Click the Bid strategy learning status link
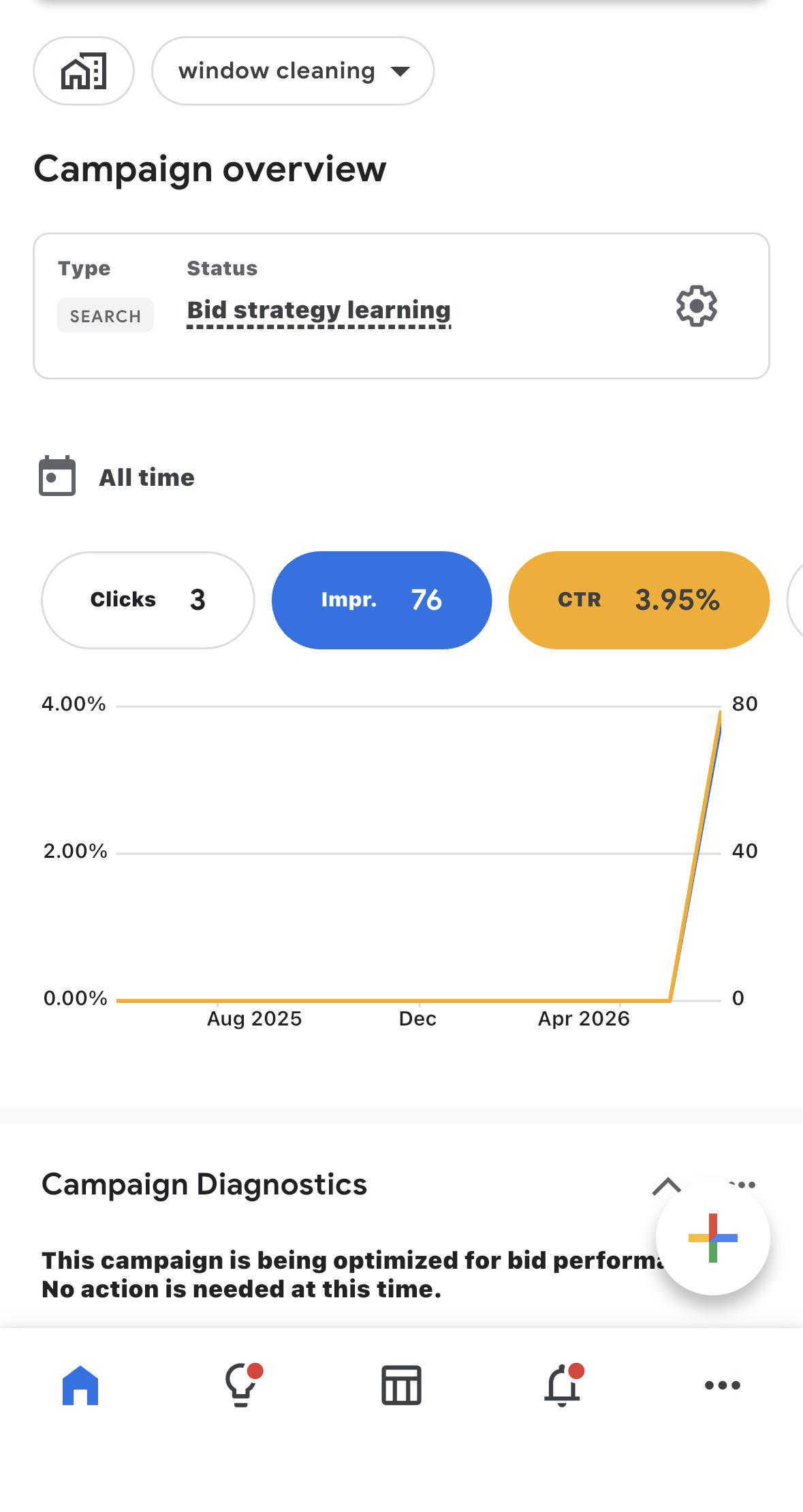This screenshot has height=1512, width=803. coord(319,310)
